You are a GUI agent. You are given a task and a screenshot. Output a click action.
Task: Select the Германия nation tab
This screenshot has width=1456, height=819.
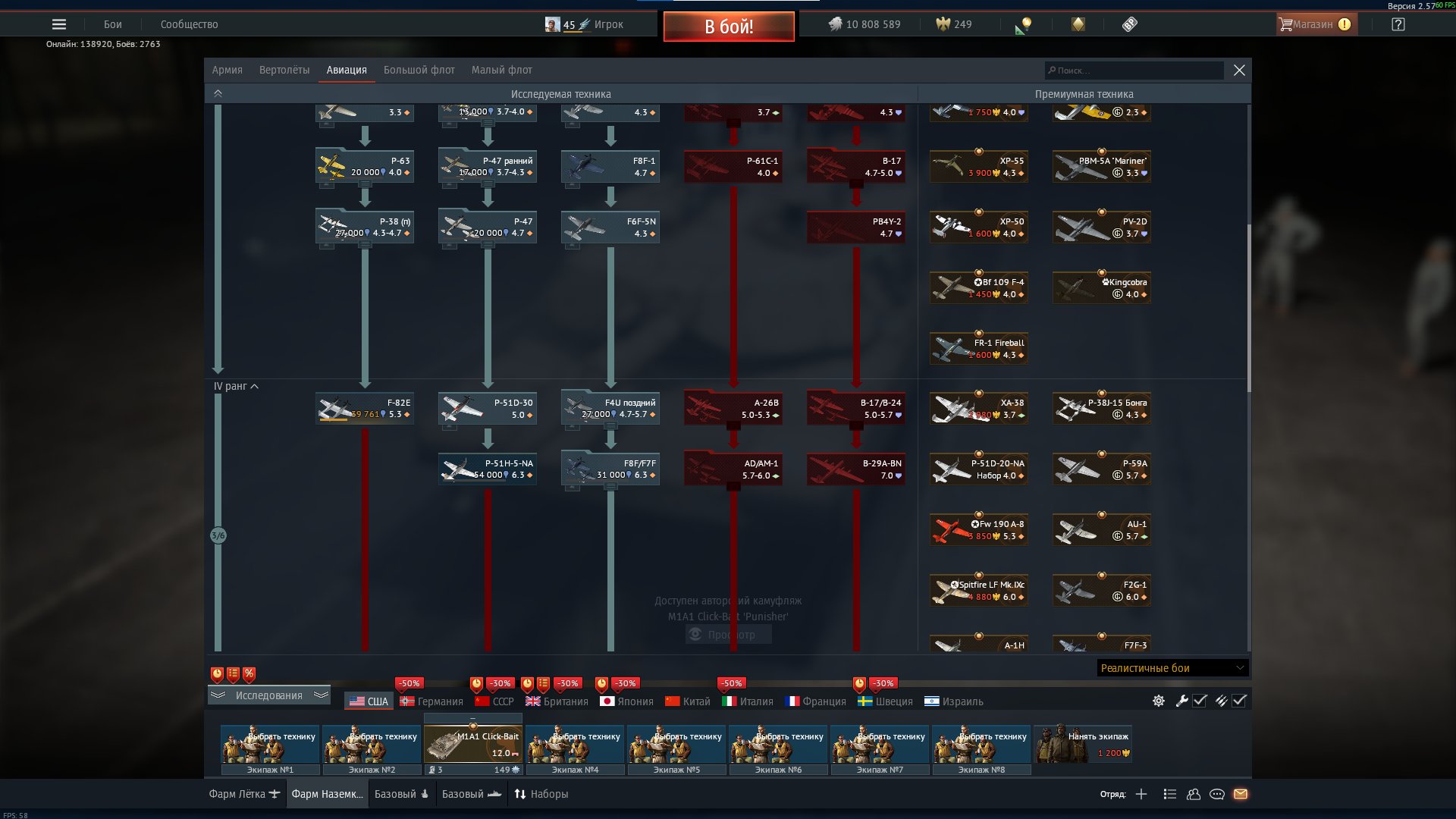[431, 701]
